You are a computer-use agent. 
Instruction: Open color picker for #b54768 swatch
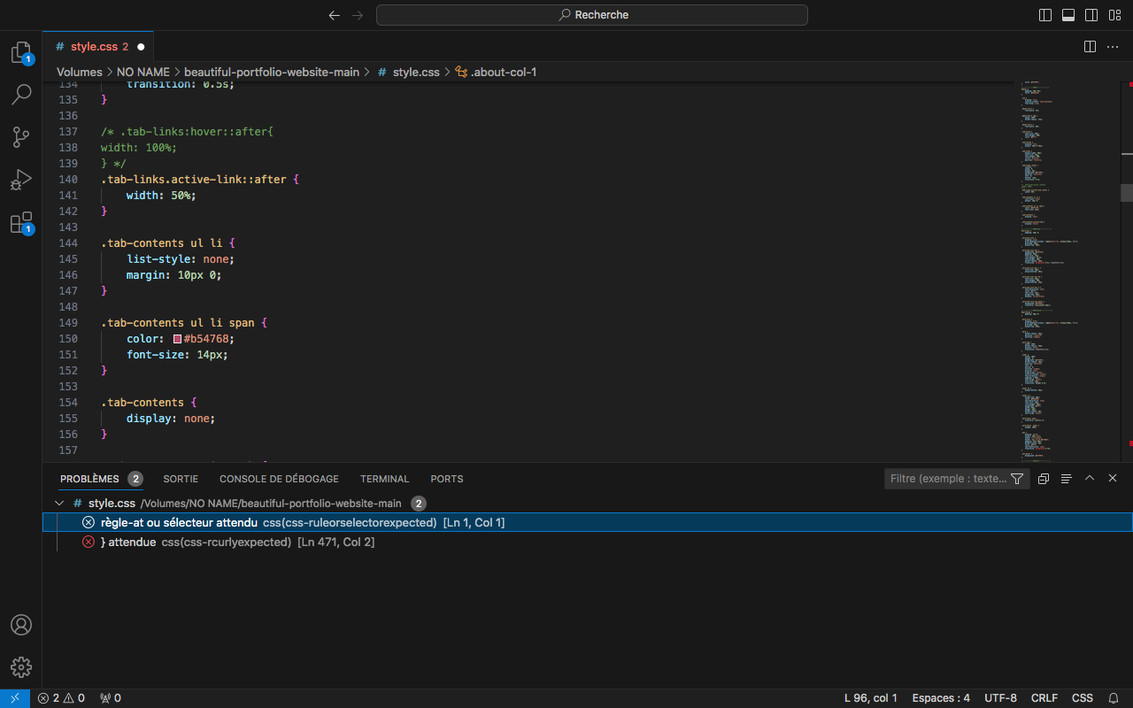[x=177, y=339]
